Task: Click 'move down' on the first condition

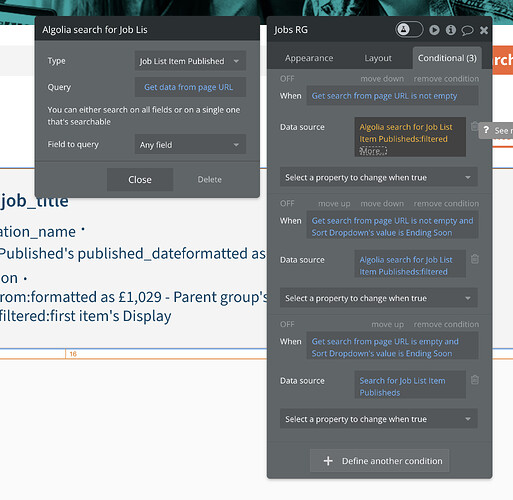Action: [x=382, y=79]
